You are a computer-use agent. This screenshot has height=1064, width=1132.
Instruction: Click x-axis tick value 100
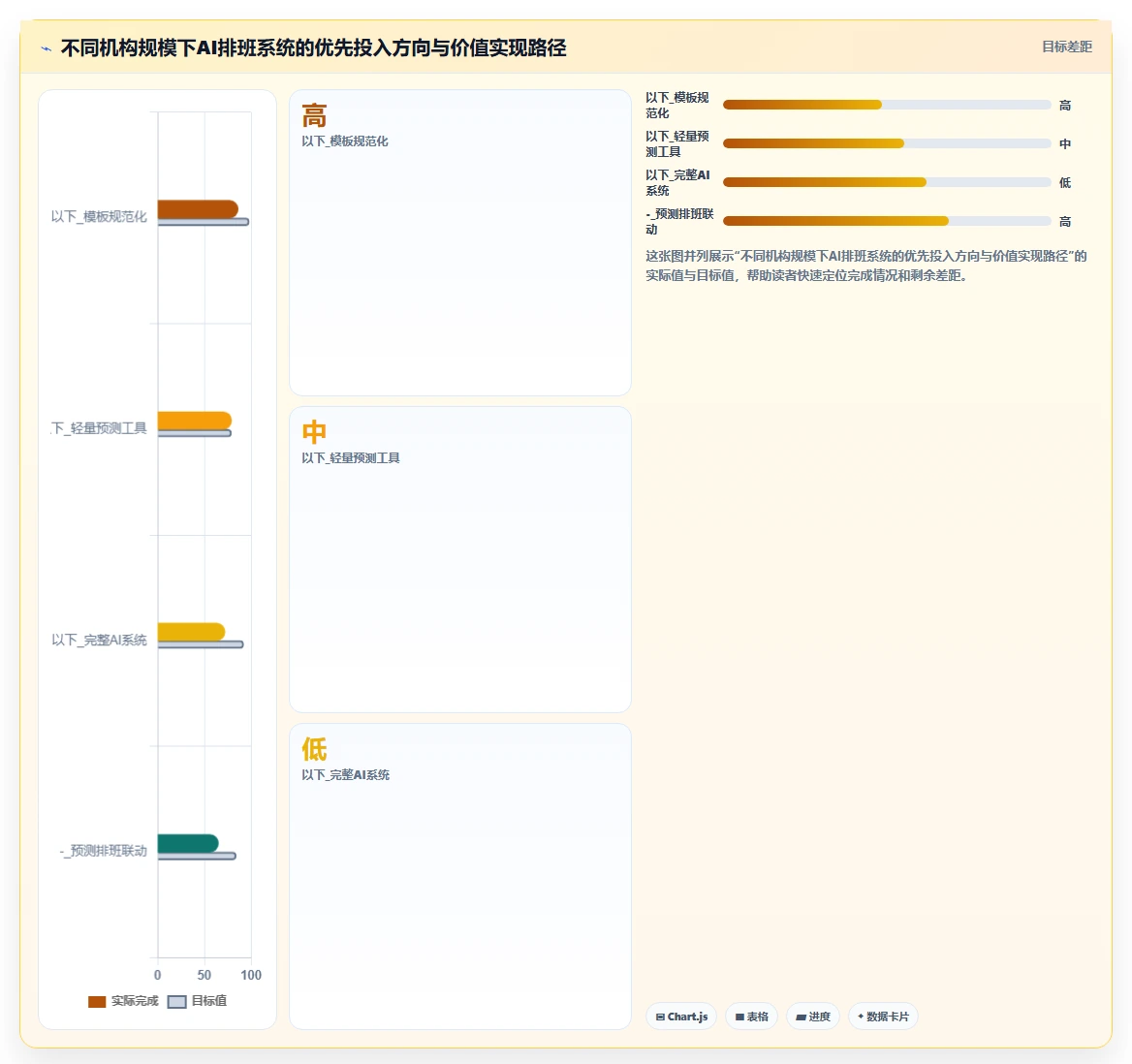pyautogui.click(x=250, y=975)
